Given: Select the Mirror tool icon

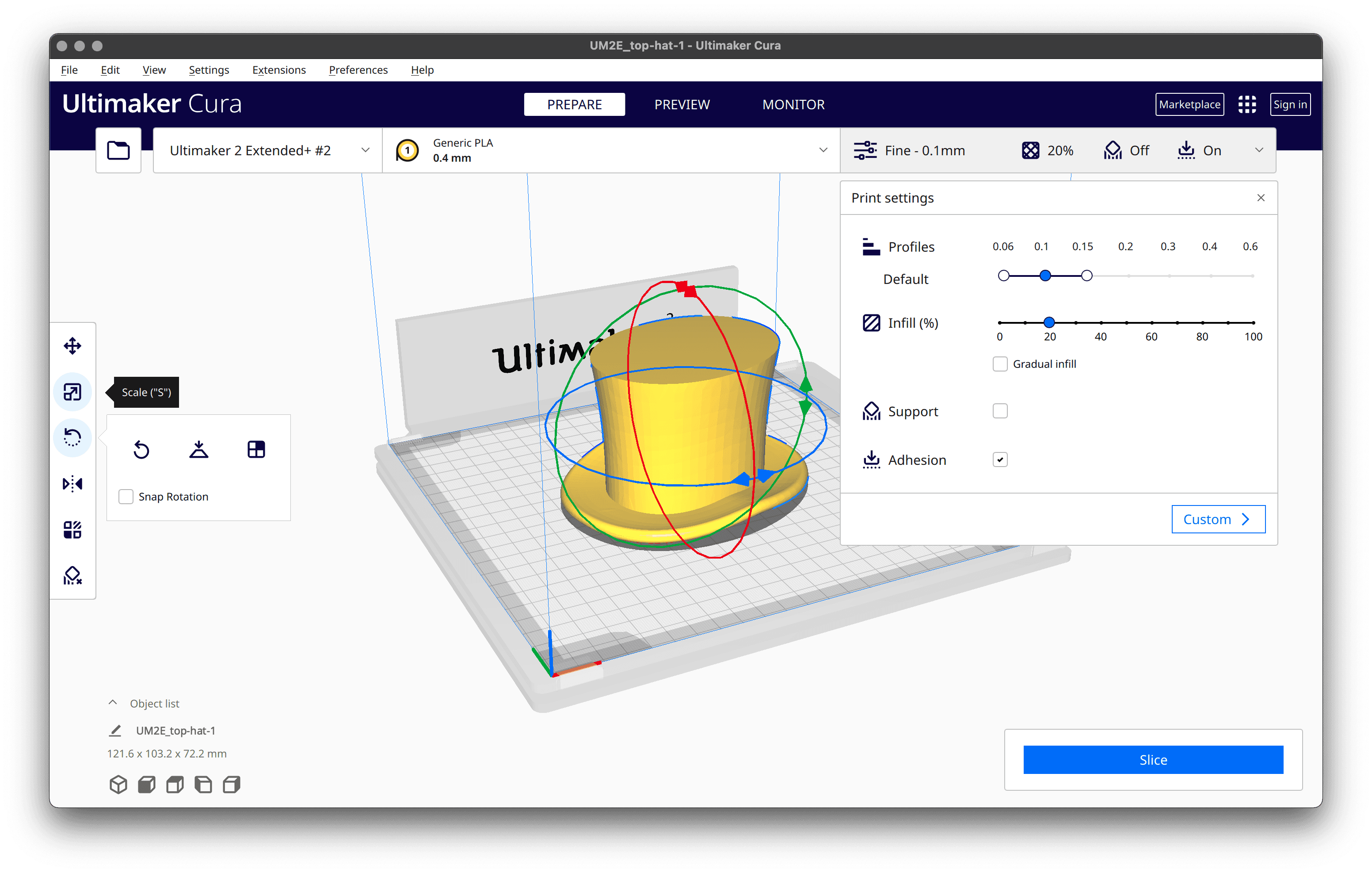Looking at the screenshot, I should coord(72,484).
